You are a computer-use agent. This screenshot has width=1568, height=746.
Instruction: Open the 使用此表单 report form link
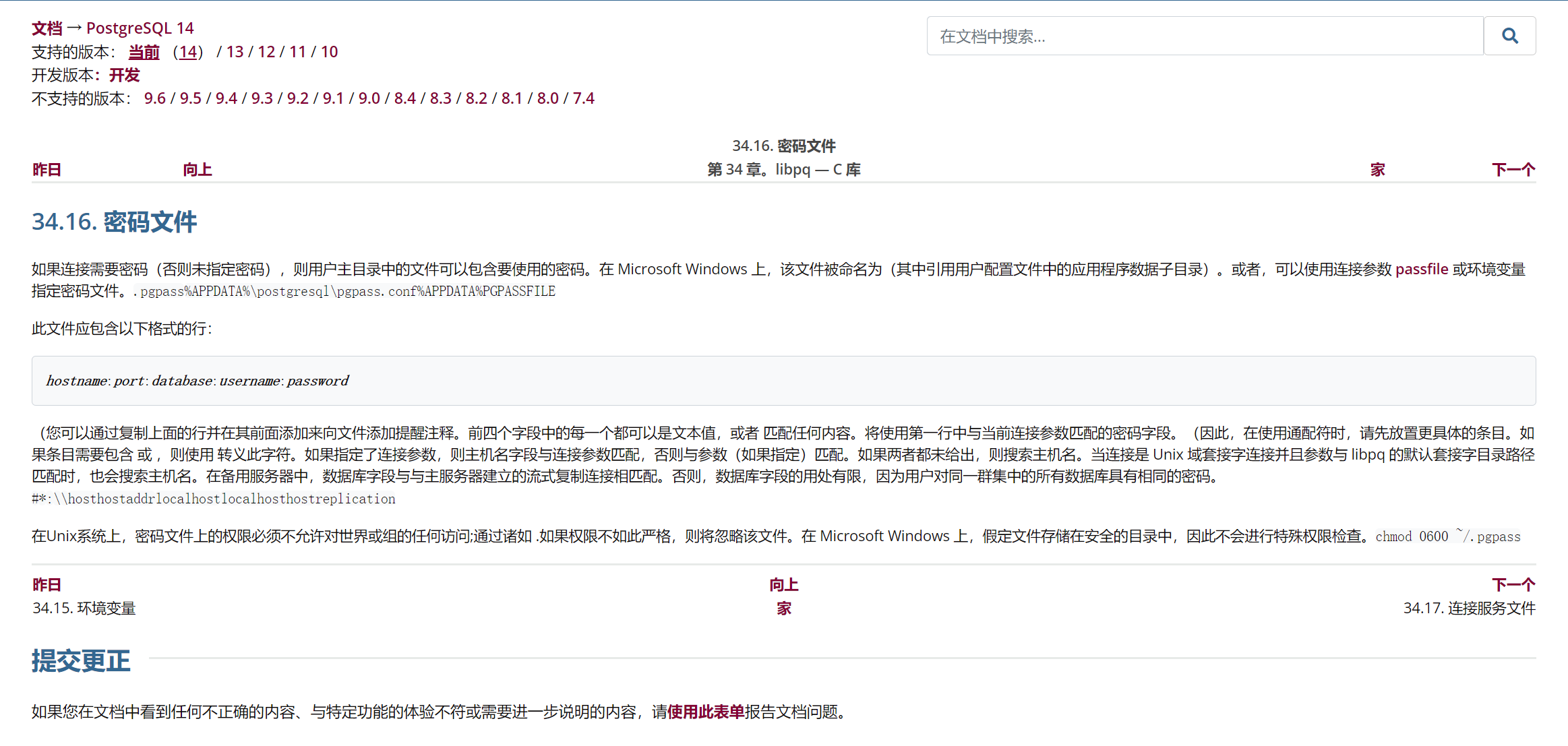(705, 712)
